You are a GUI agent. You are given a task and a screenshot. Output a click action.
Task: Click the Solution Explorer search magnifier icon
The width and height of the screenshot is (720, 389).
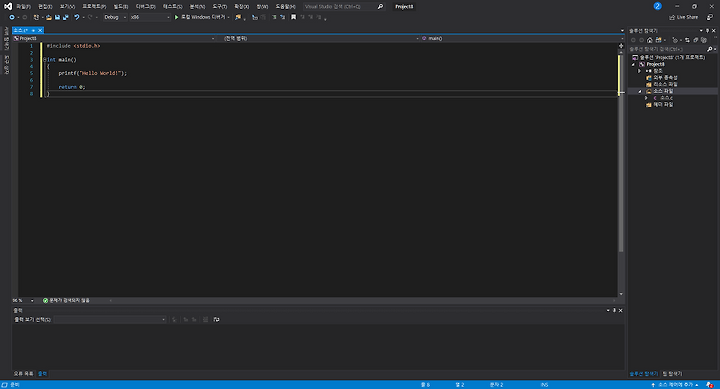[709, 49]
